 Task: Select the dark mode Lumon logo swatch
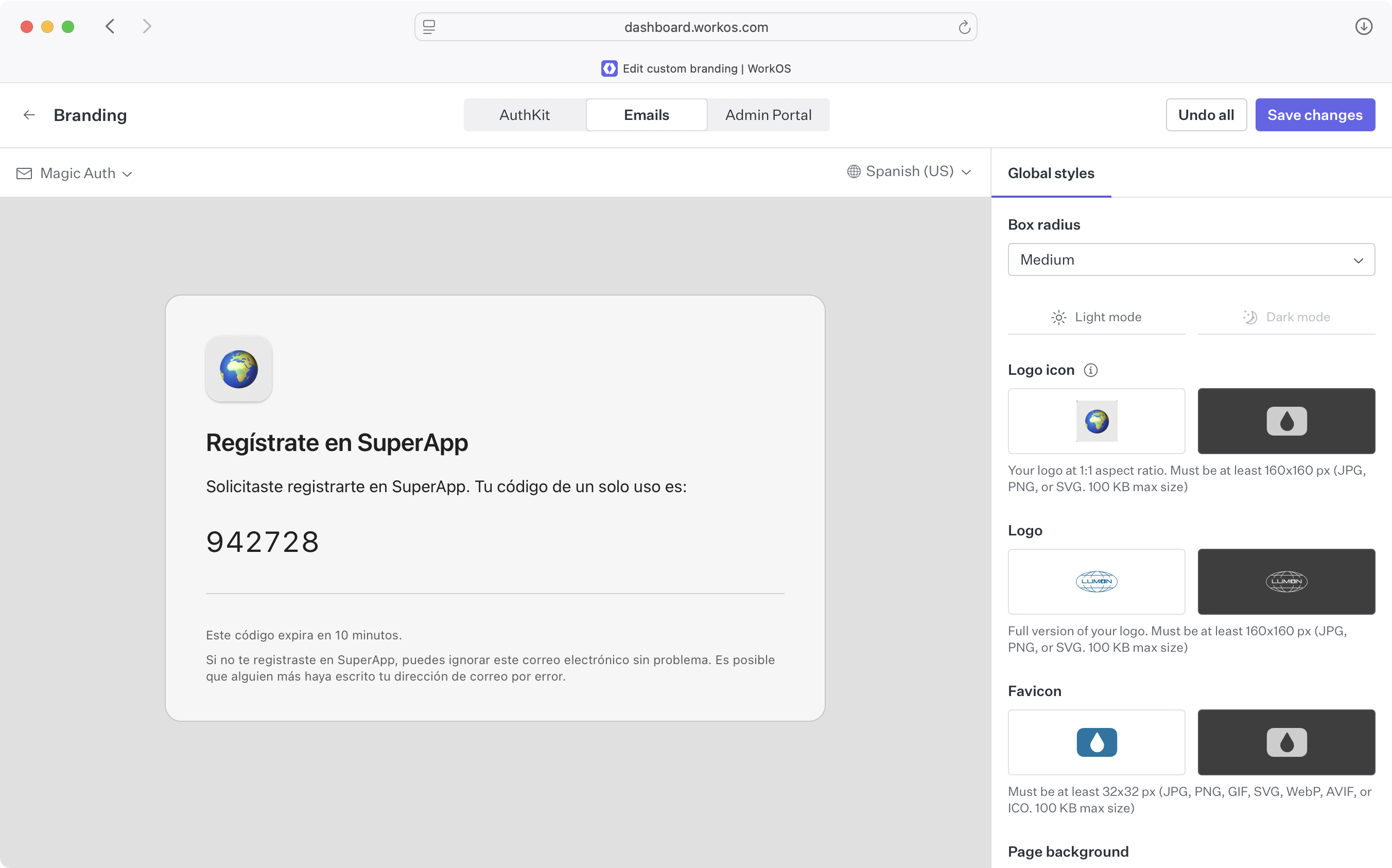(x=1286, y=582)
